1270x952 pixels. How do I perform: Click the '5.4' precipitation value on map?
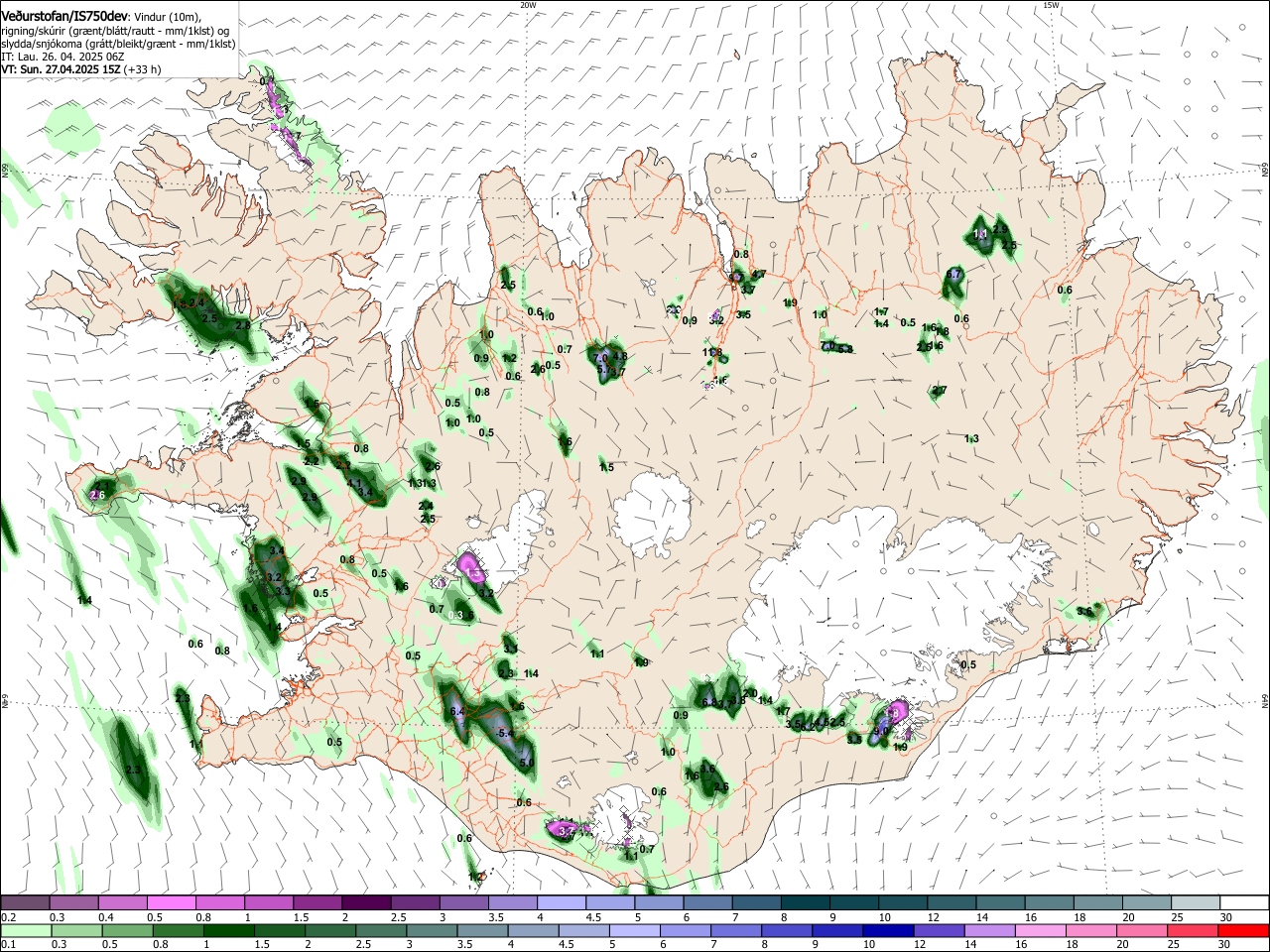tap(505, 733)
